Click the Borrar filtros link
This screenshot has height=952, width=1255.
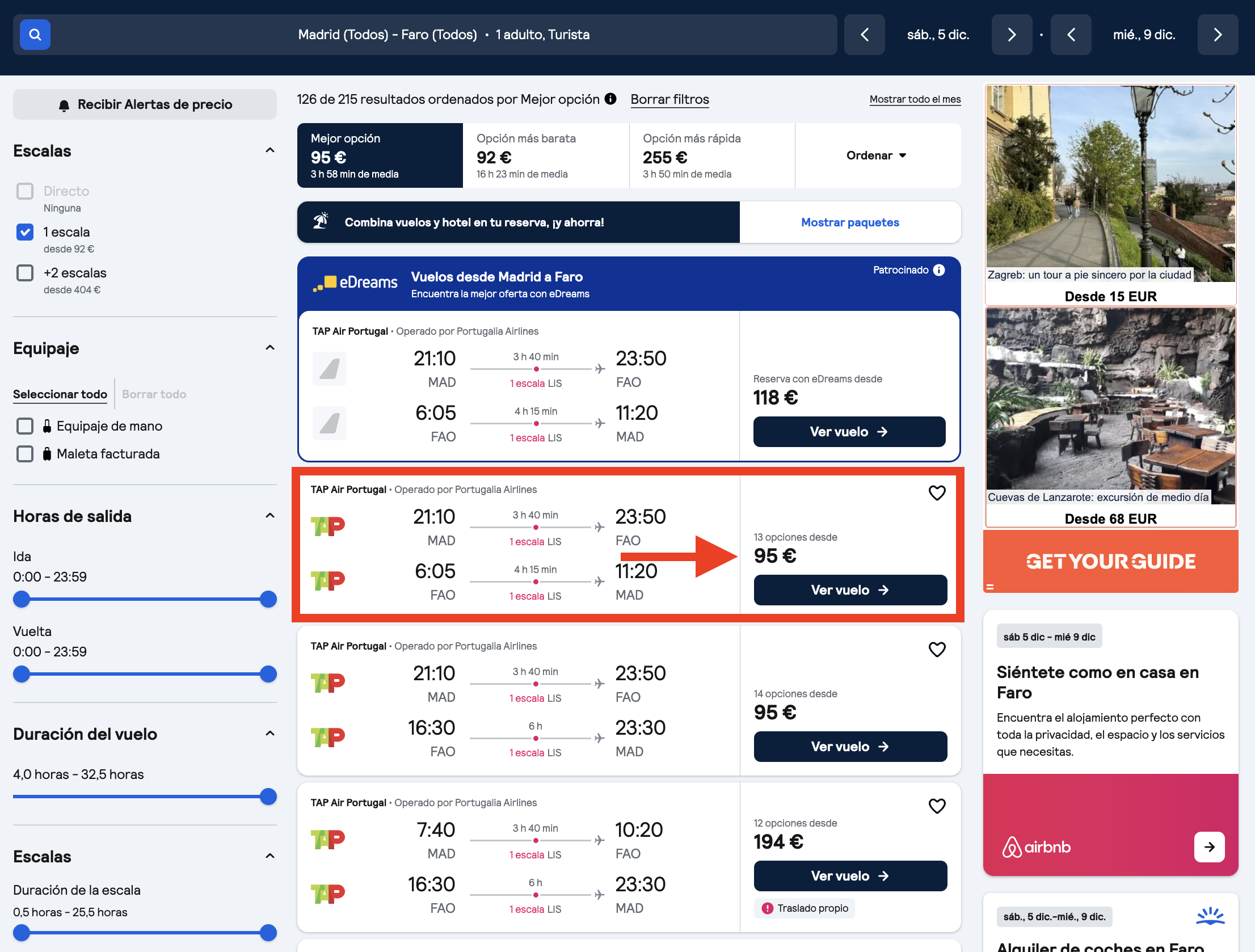click(669, 99)
